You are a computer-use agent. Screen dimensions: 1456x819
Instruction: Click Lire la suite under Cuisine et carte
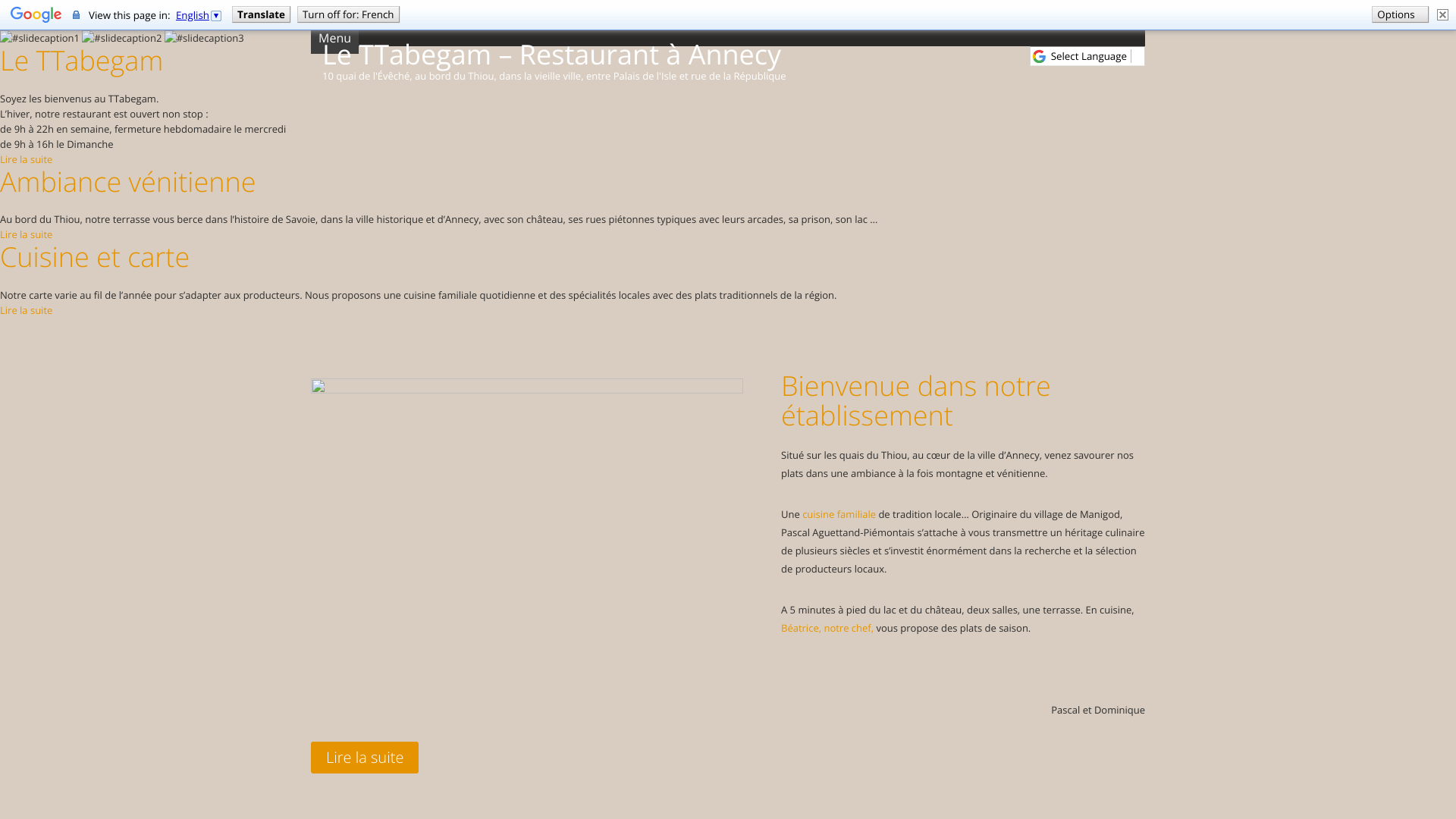27,310
